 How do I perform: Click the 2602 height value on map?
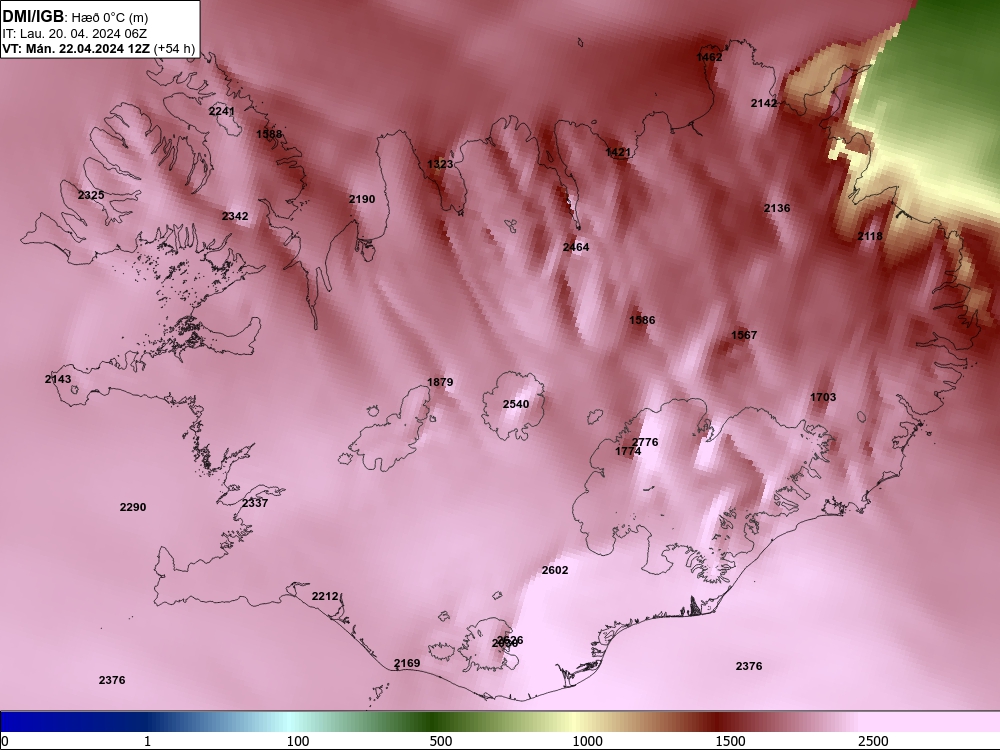pos(555,570)
